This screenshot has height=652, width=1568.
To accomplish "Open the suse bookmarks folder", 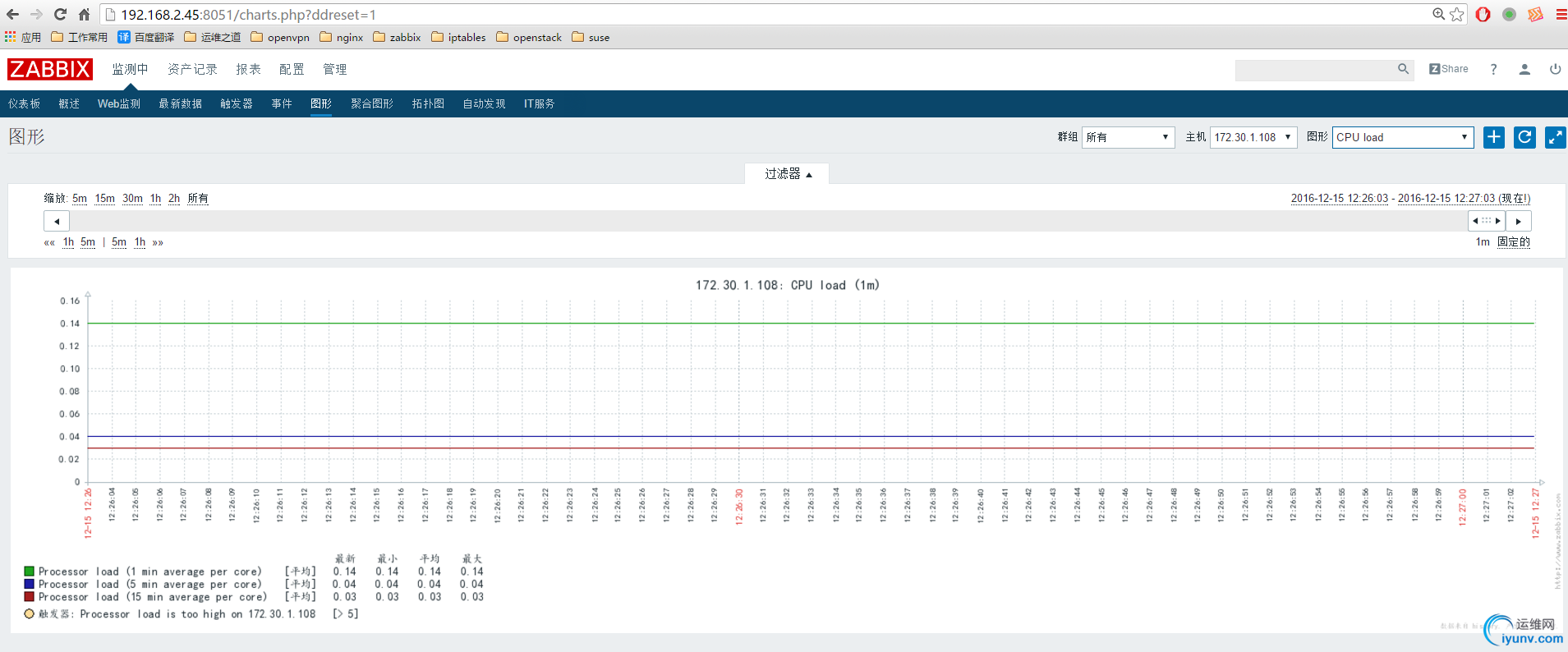I will pos(591,37).
